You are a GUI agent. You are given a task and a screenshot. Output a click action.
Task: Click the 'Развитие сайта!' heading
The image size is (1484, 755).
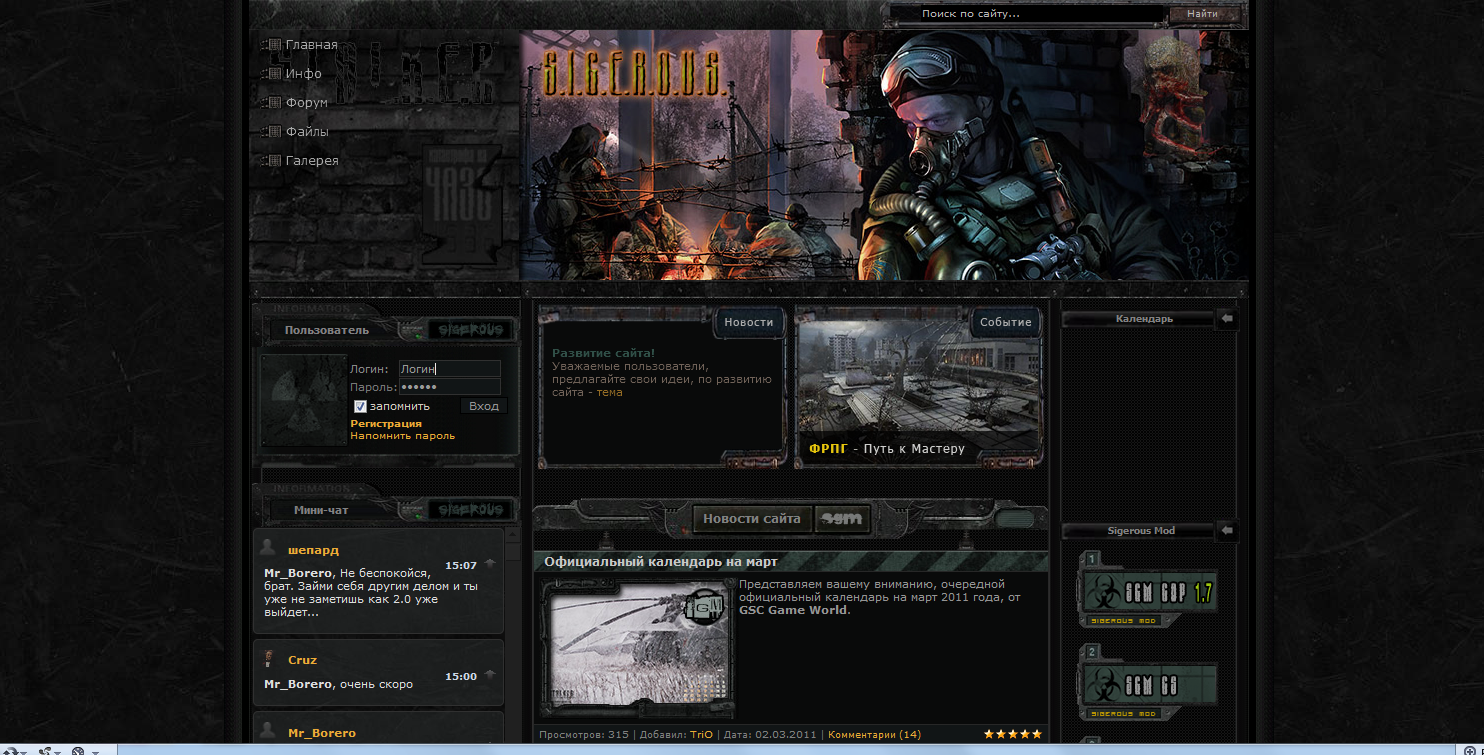[604, 353]
